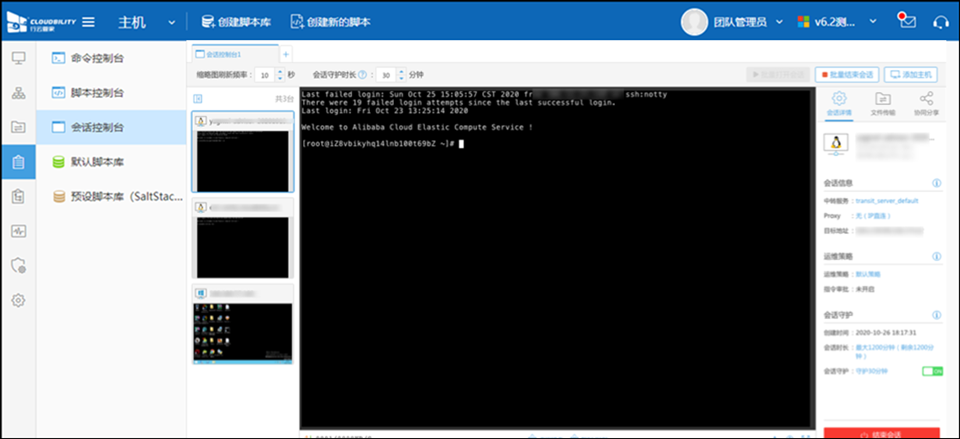The image size is (960, 439).
Task: Click the info icon beside 会话信息
Action: click(936, 183)
